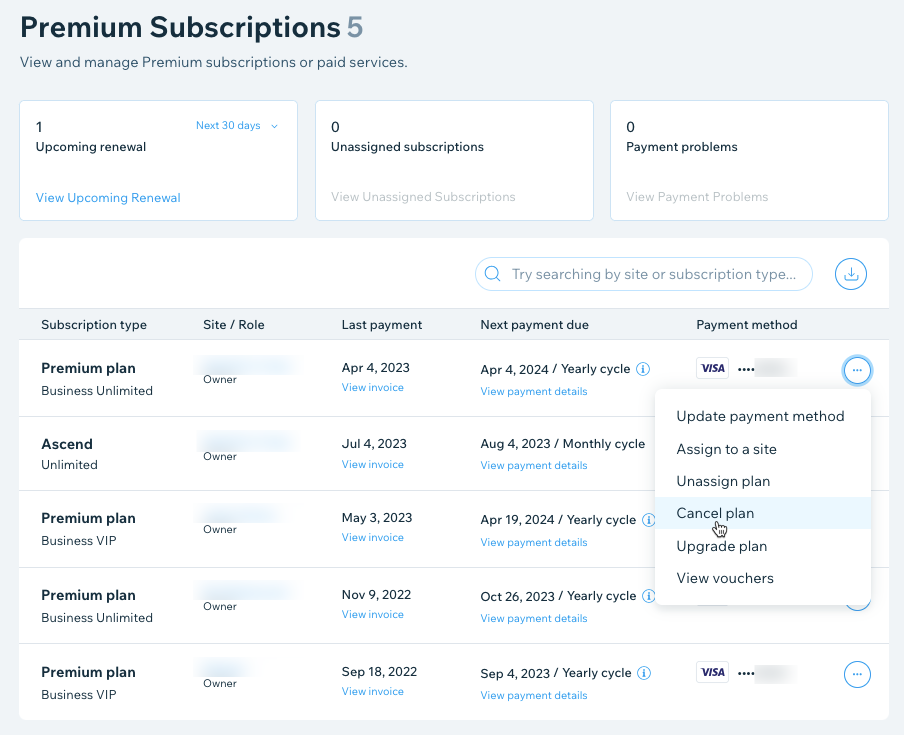The width and height of the screenshot is (904, 735).
Task: Click the three-dot button on first Premium plan
Action: click(857, 371)
